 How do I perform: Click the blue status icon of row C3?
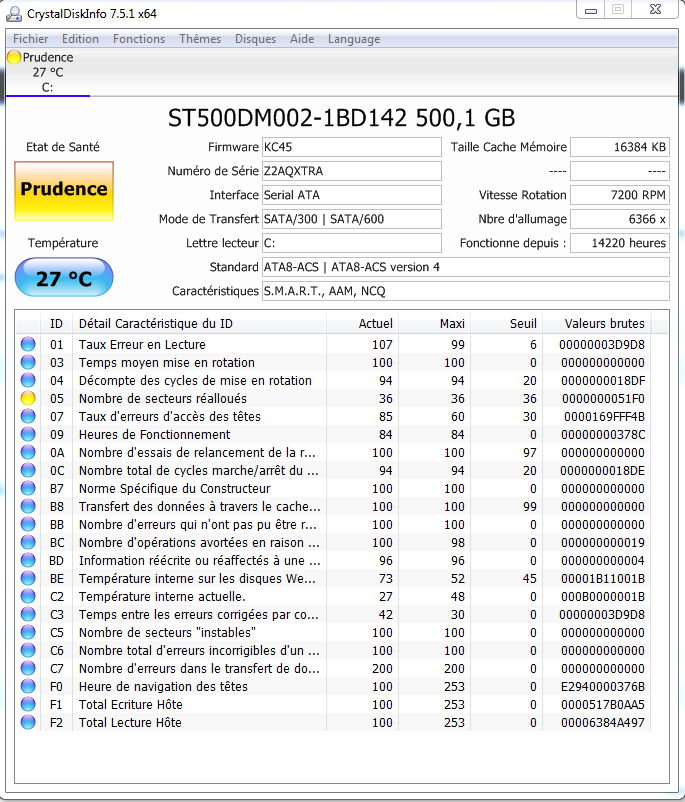[x=28, y=614]
